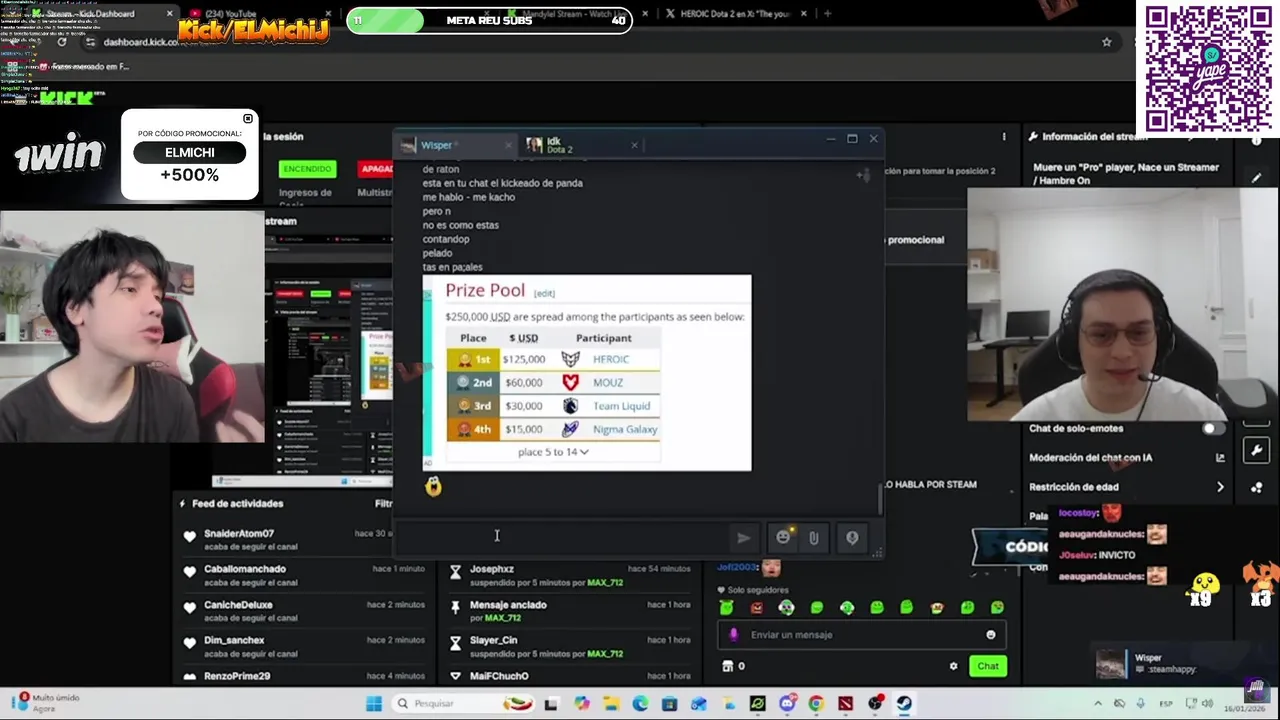Image resolution: width=1280 pixels, height=720 pixels.
Task: Select the first green blob emote in Kick chat
Action: tap(726, 608)
